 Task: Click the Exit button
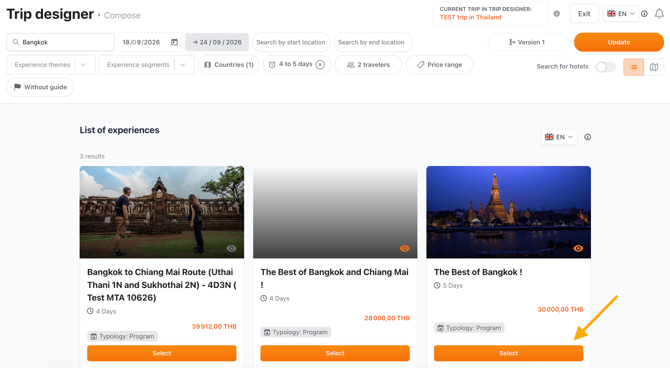pos(584,14)
